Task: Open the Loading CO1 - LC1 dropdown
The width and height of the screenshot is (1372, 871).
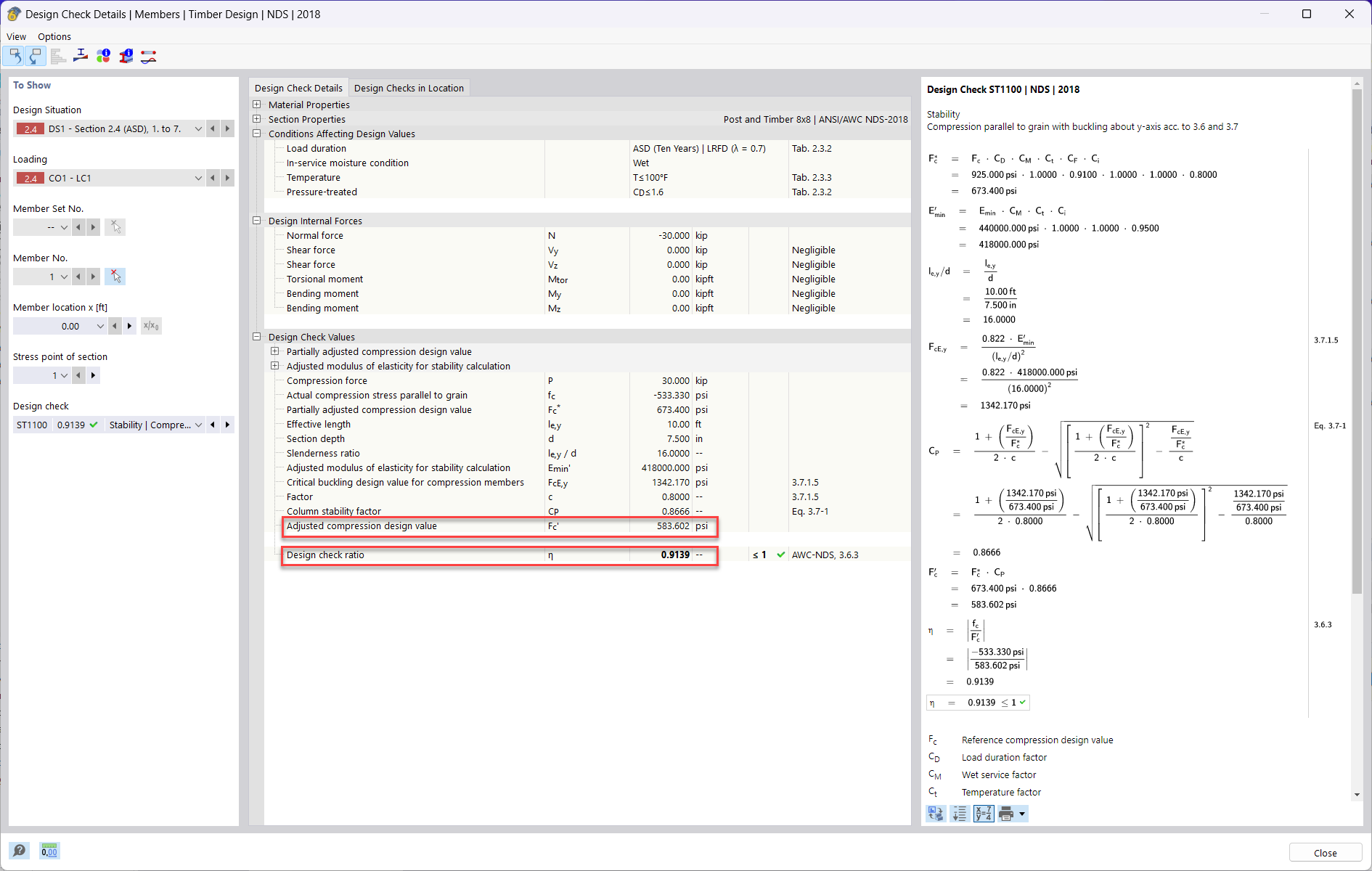Action: tap(198, 178)
